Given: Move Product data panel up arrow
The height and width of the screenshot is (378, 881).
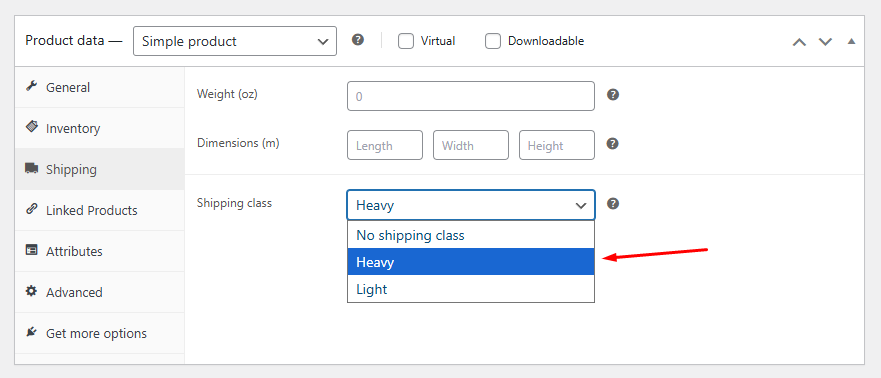Looking at the screenshot, I should click(x=799, y=42).
